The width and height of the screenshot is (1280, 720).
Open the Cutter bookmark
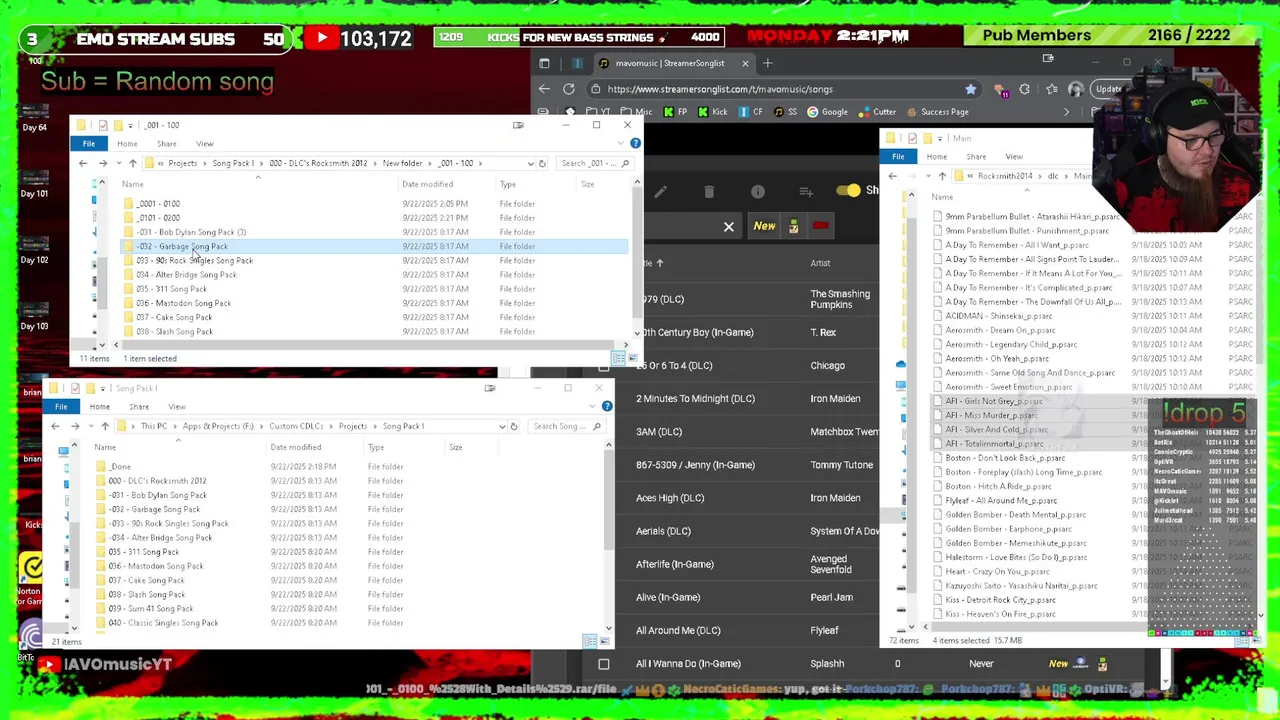click(x=877, y=112)
